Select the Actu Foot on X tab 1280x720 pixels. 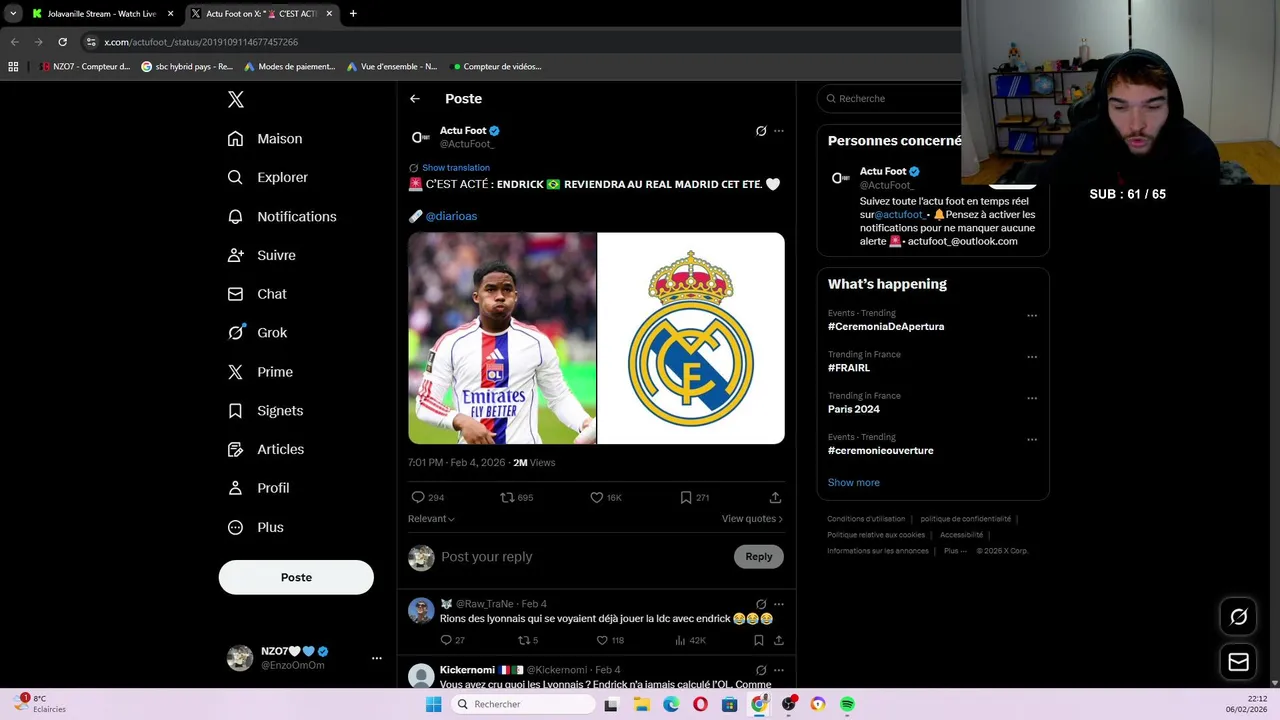[260, 14]
